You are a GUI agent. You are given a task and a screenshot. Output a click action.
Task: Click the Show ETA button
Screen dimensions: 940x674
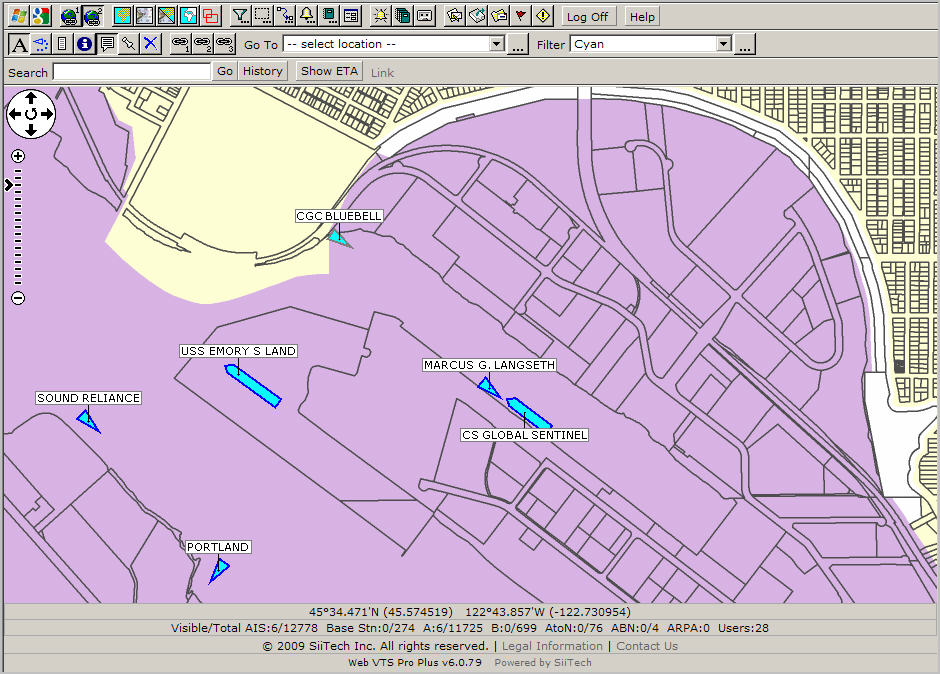point(329,71)
